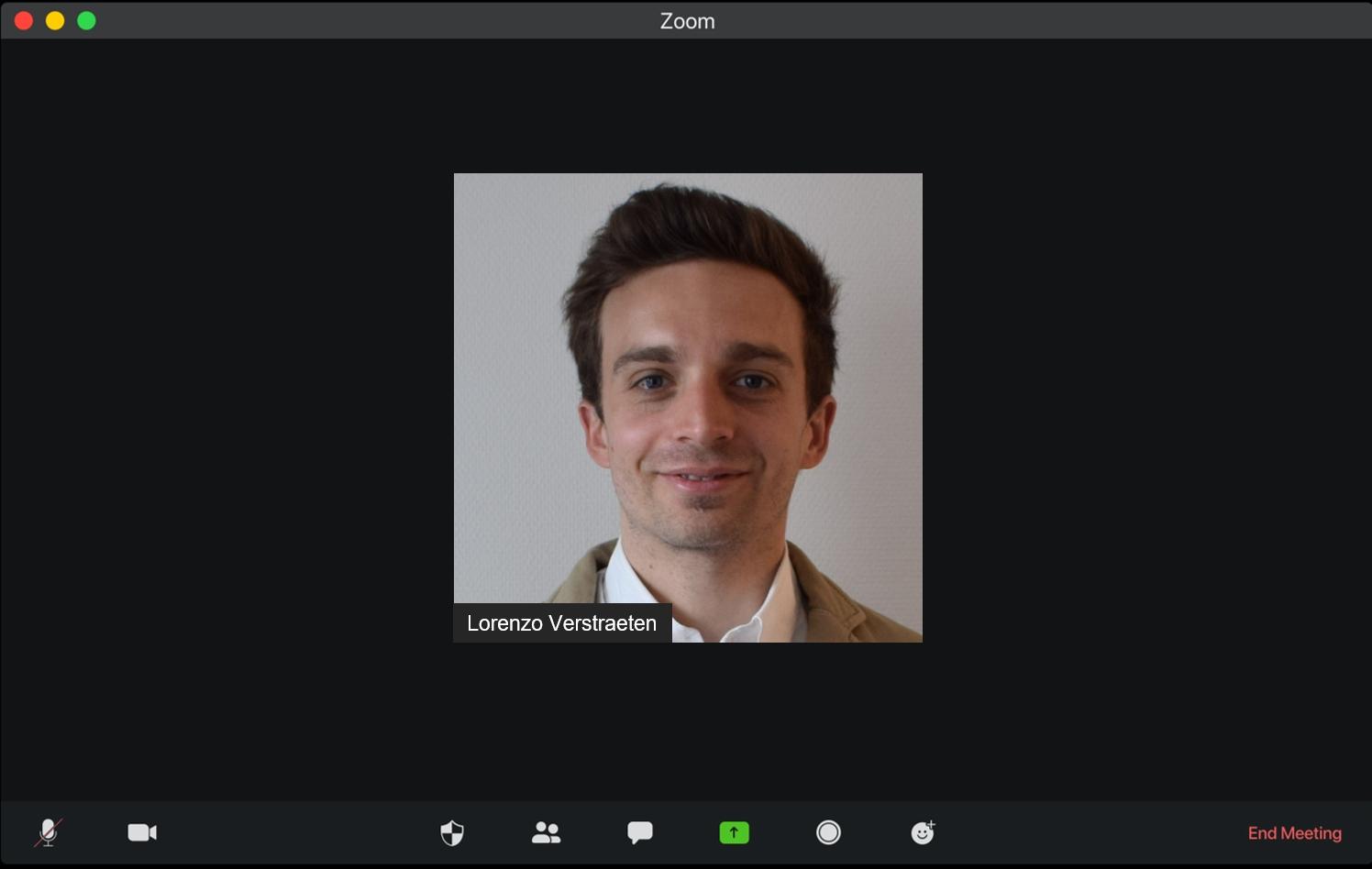Unmute the microphone
Image resolution: width=1372 pixels, height=869 pixels.
click(x=48, y=832)
